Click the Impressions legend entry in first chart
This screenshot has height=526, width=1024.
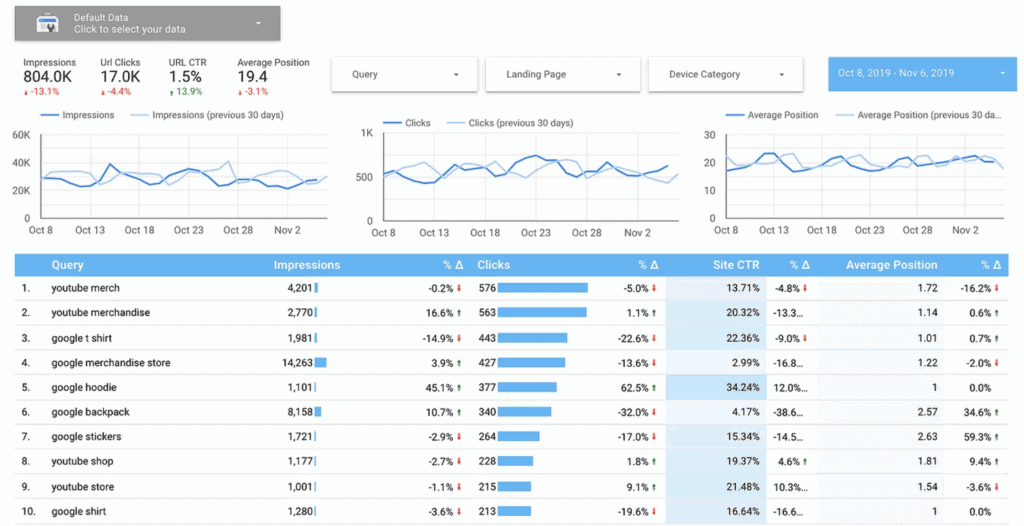[77, 115]
